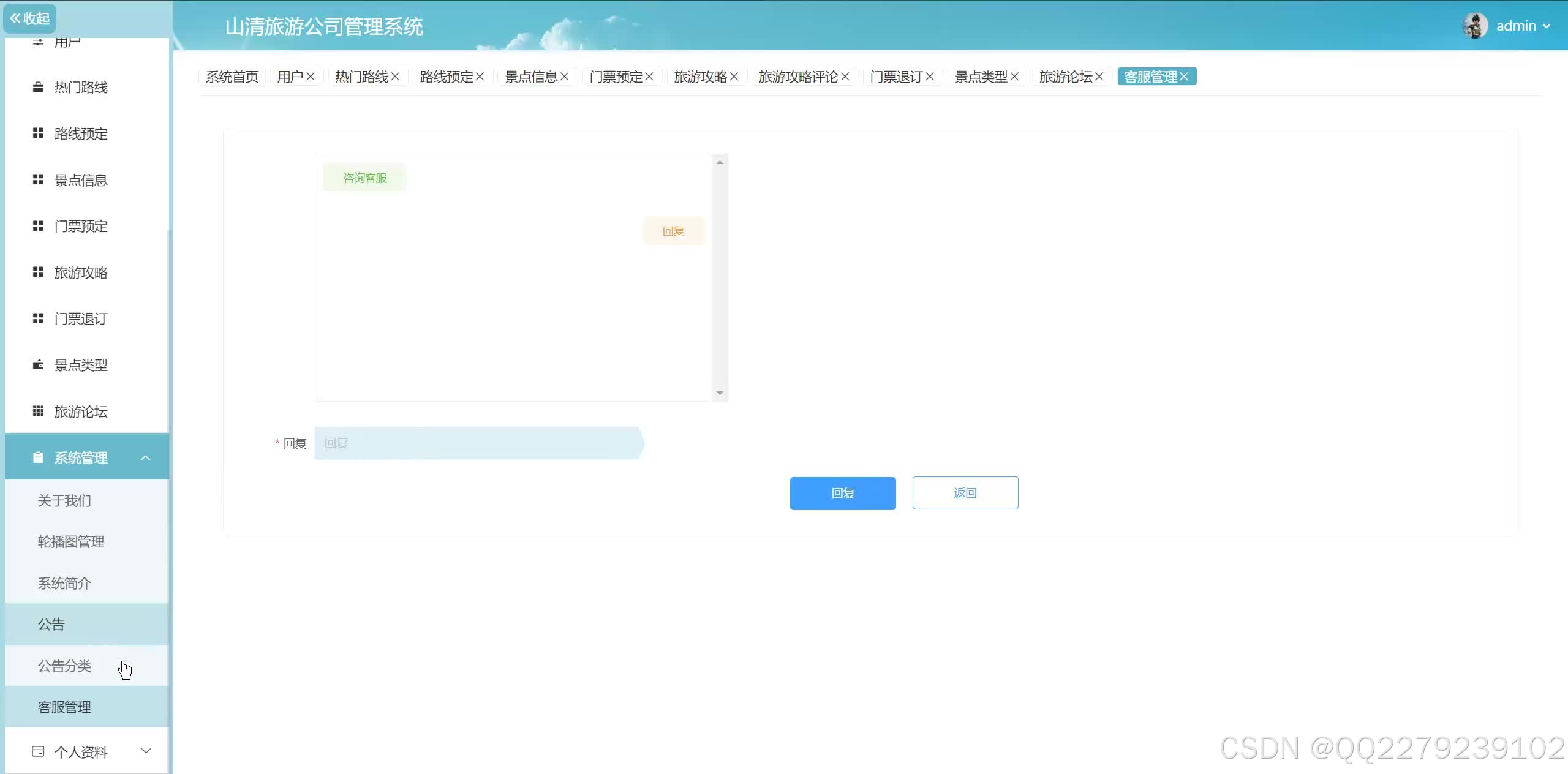Close the 景点信息 tab

coord(565,77)
